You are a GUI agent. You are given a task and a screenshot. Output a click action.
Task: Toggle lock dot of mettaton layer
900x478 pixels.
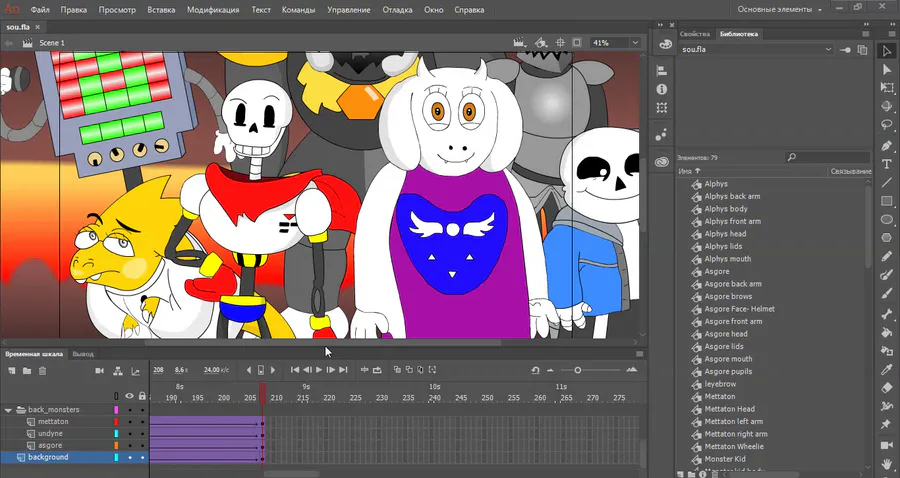pos(142,422)
